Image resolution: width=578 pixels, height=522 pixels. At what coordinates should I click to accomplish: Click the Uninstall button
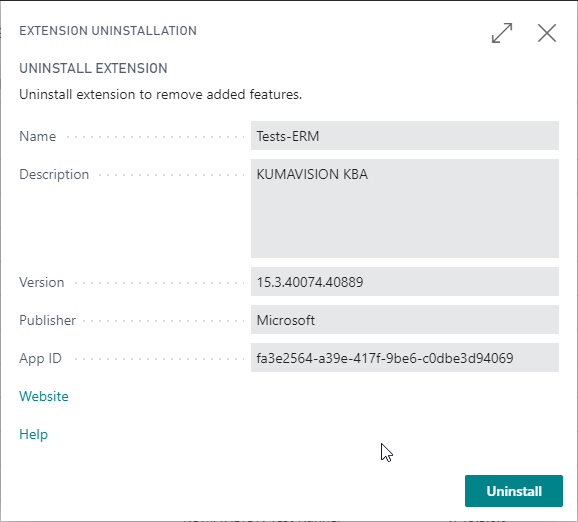pyautogui.click(x=513, y=491)
